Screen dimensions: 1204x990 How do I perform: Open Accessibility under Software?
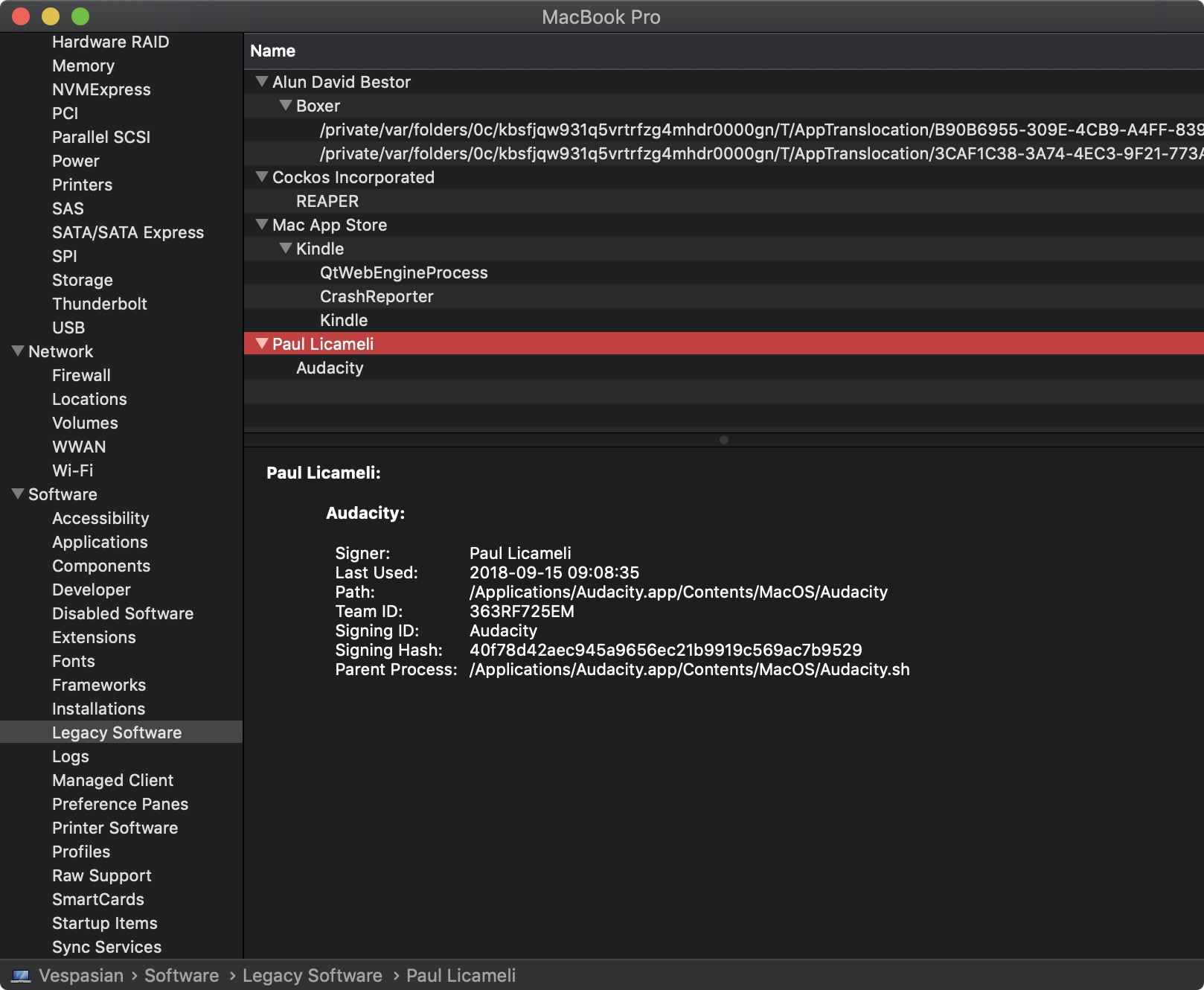coord(100,518)
